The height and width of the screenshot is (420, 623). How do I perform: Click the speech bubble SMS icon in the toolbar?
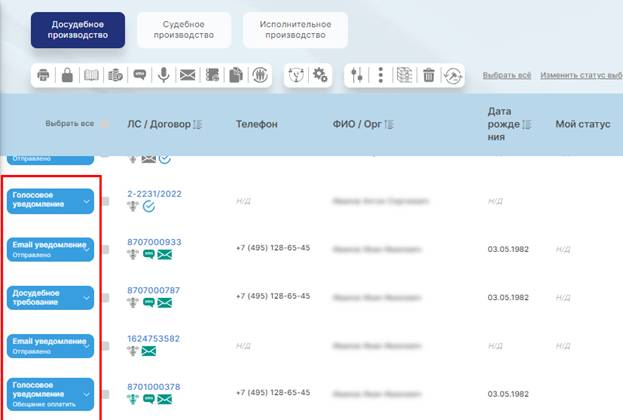click(x=139, y=75)
